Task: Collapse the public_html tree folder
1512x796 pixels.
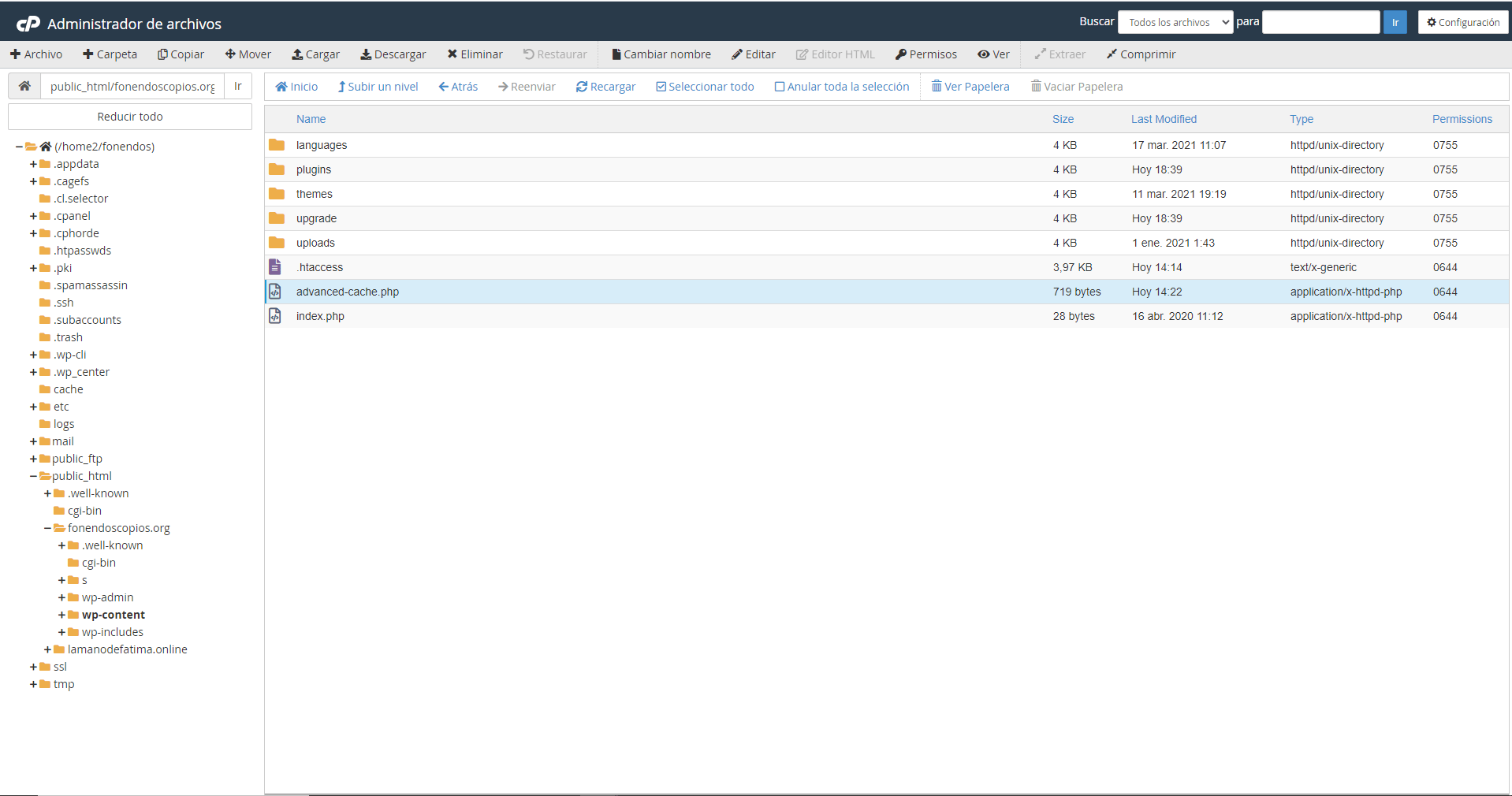Action: tap(33, 476)
